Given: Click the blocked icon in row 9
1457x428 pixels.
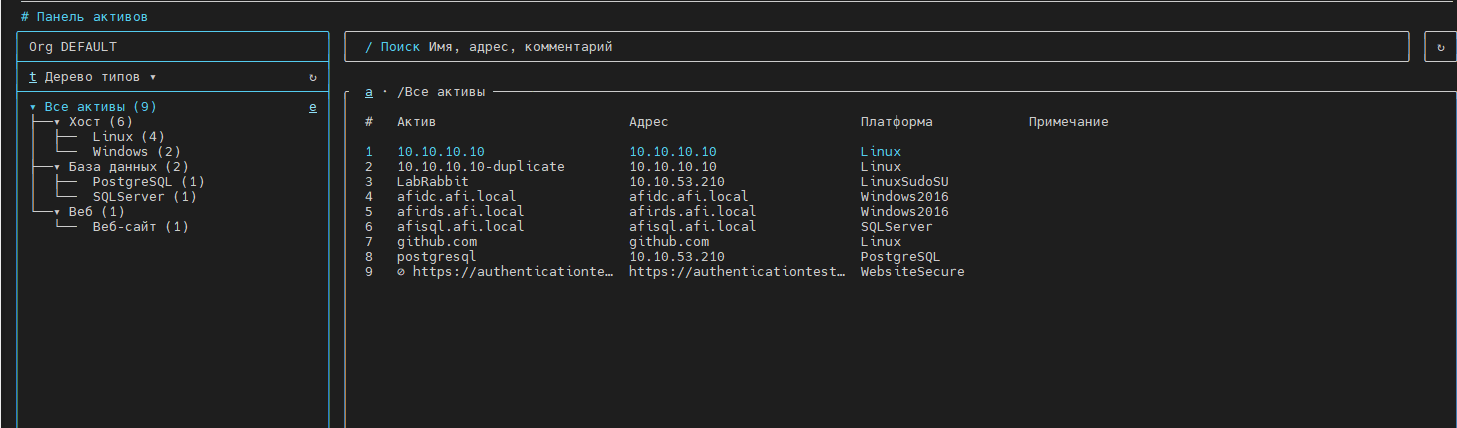Looking at the screenshot, I should [x=401, y=272].
